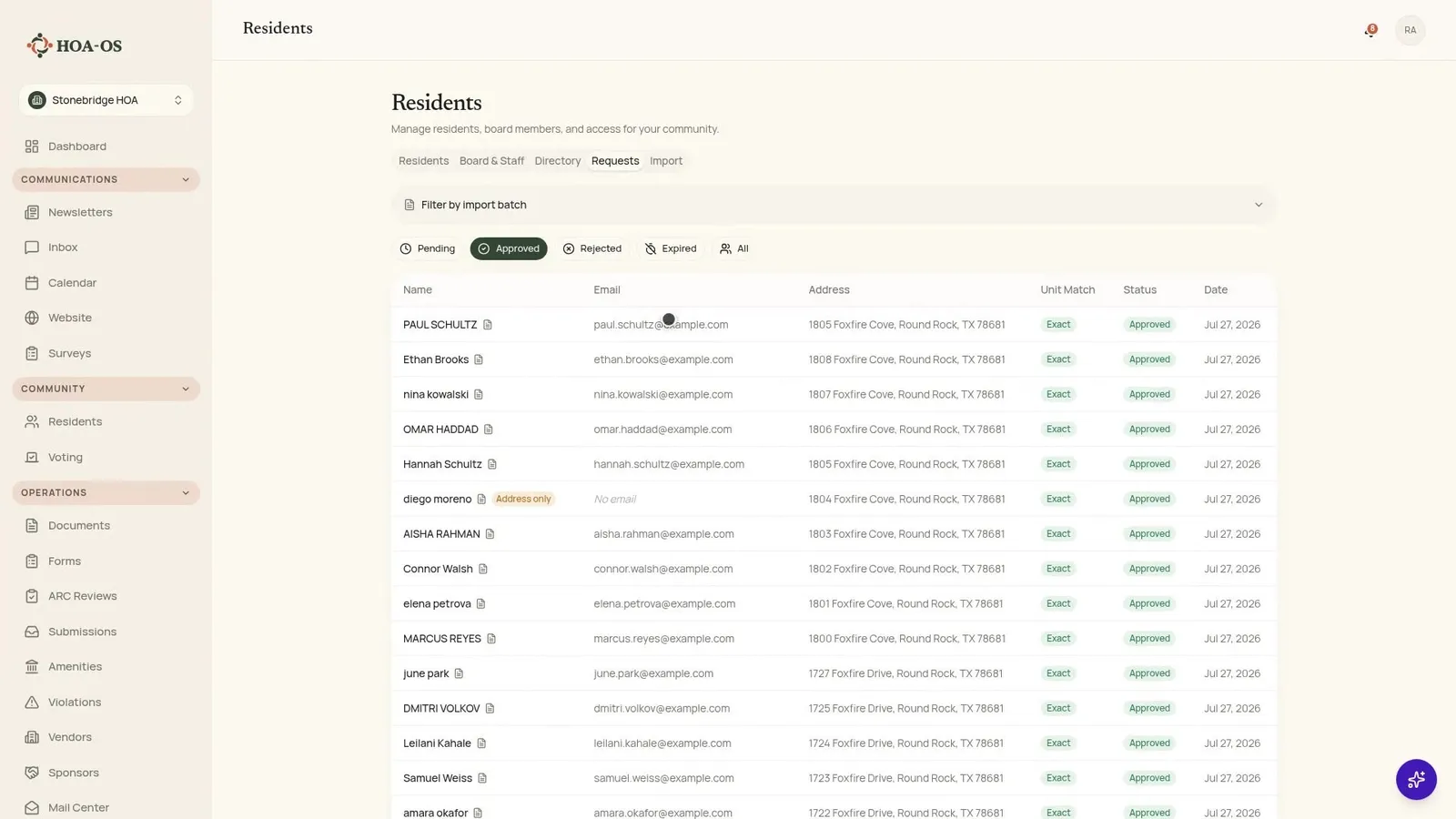1456x819 pixels.
Task: Collapse the Communications sidebar section
Action: point(106,179)
